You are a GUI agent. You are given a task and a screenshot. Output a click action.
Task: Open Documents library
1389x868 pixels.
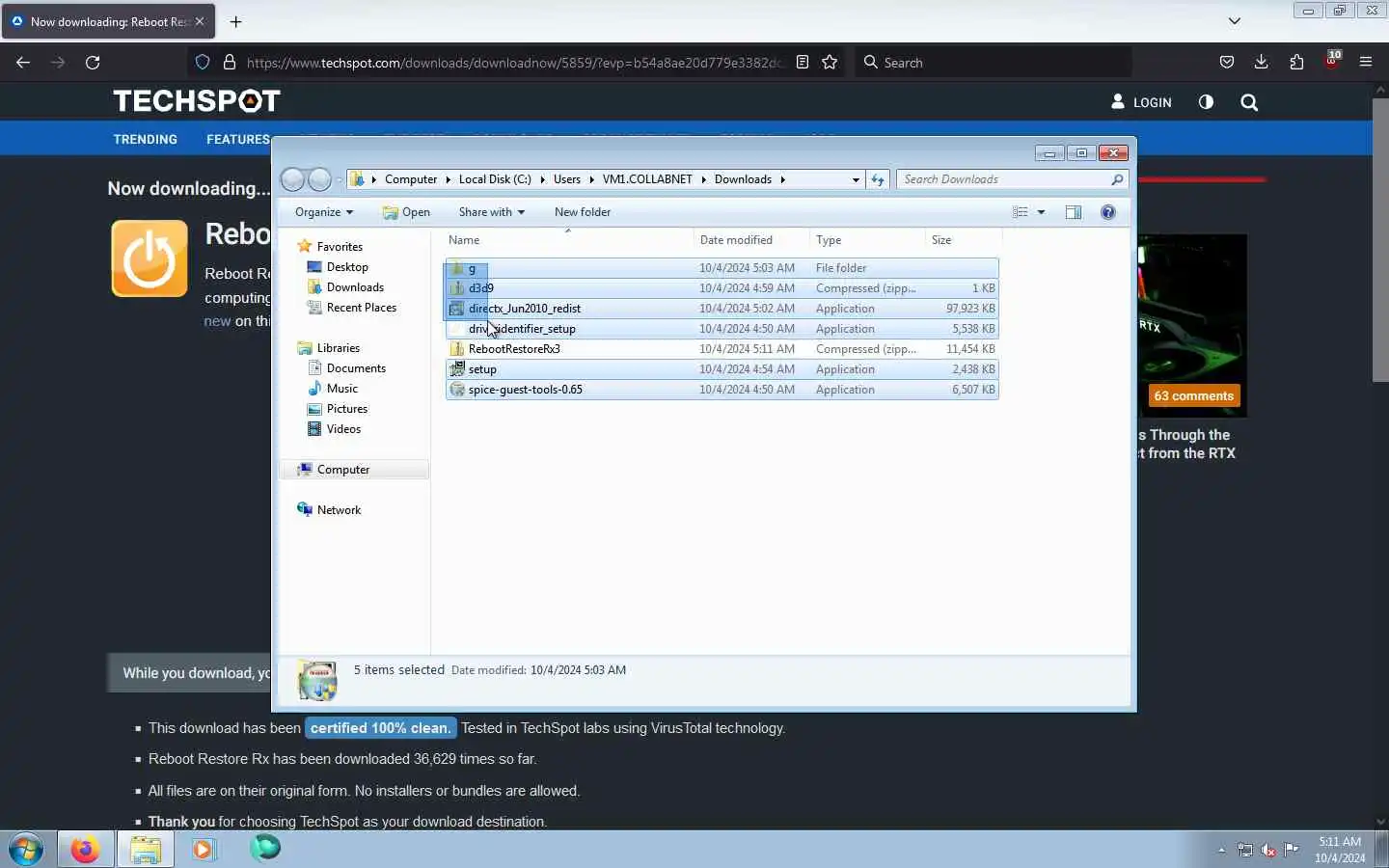[346, 368]
